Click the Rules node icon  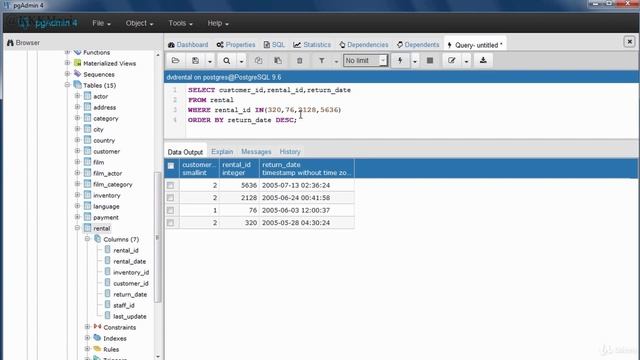(97, 349)
